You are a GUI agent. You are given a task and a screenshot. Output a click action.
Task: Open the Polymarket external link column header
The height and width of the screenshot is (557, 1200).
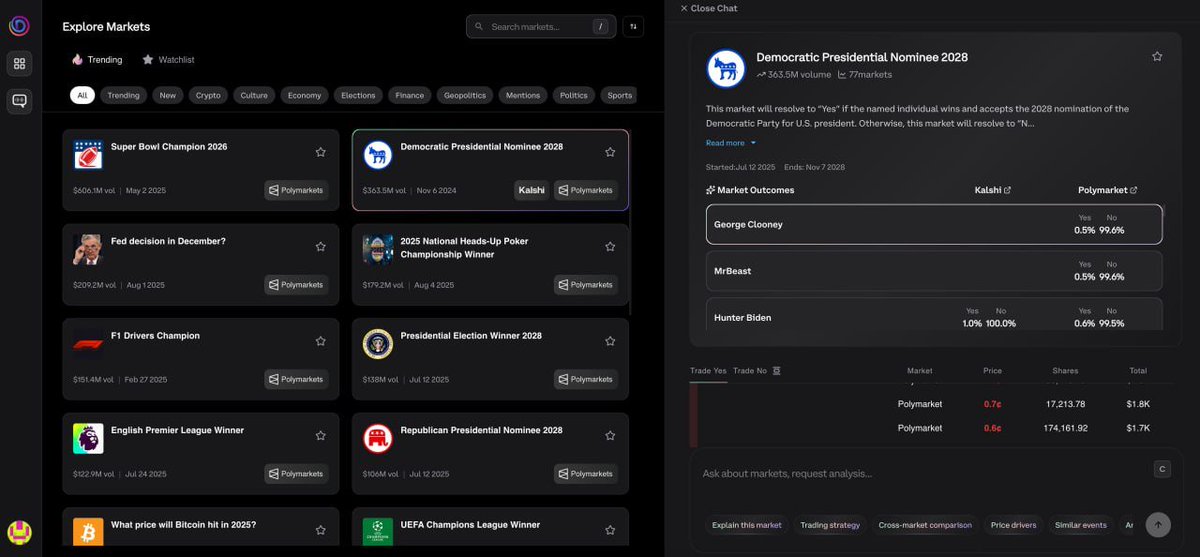tap(1107, 190)
